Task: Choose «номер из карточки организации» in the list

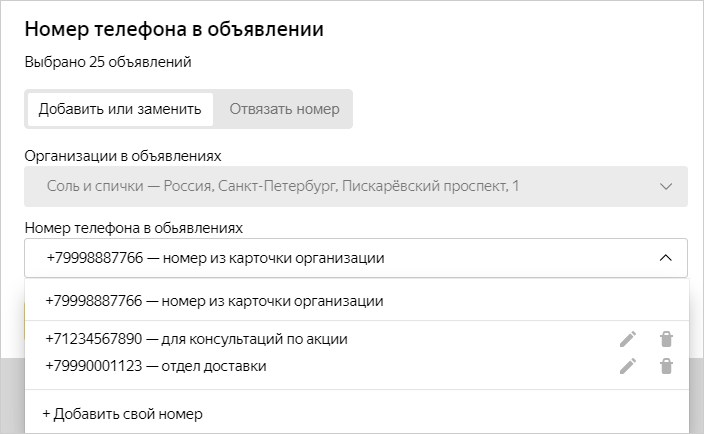Action: 215,300
